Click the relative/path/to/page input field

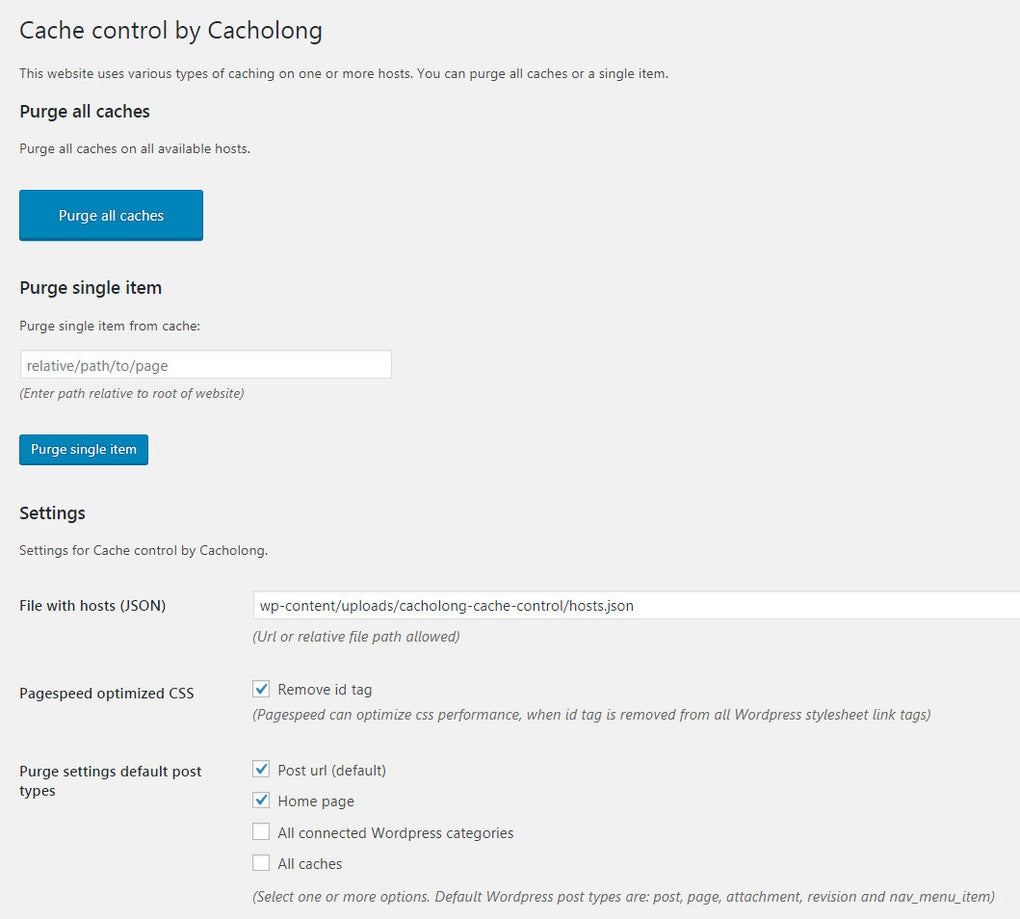tap(205, 363)
